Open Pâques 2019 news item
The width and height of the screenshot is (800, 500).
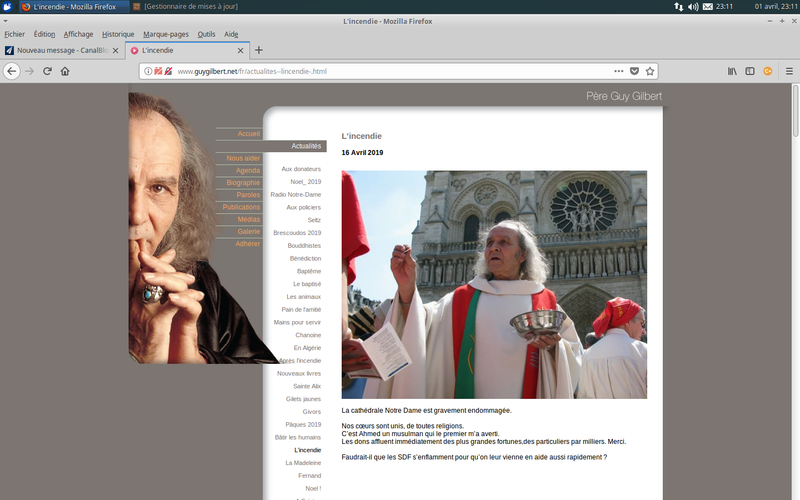303,424
